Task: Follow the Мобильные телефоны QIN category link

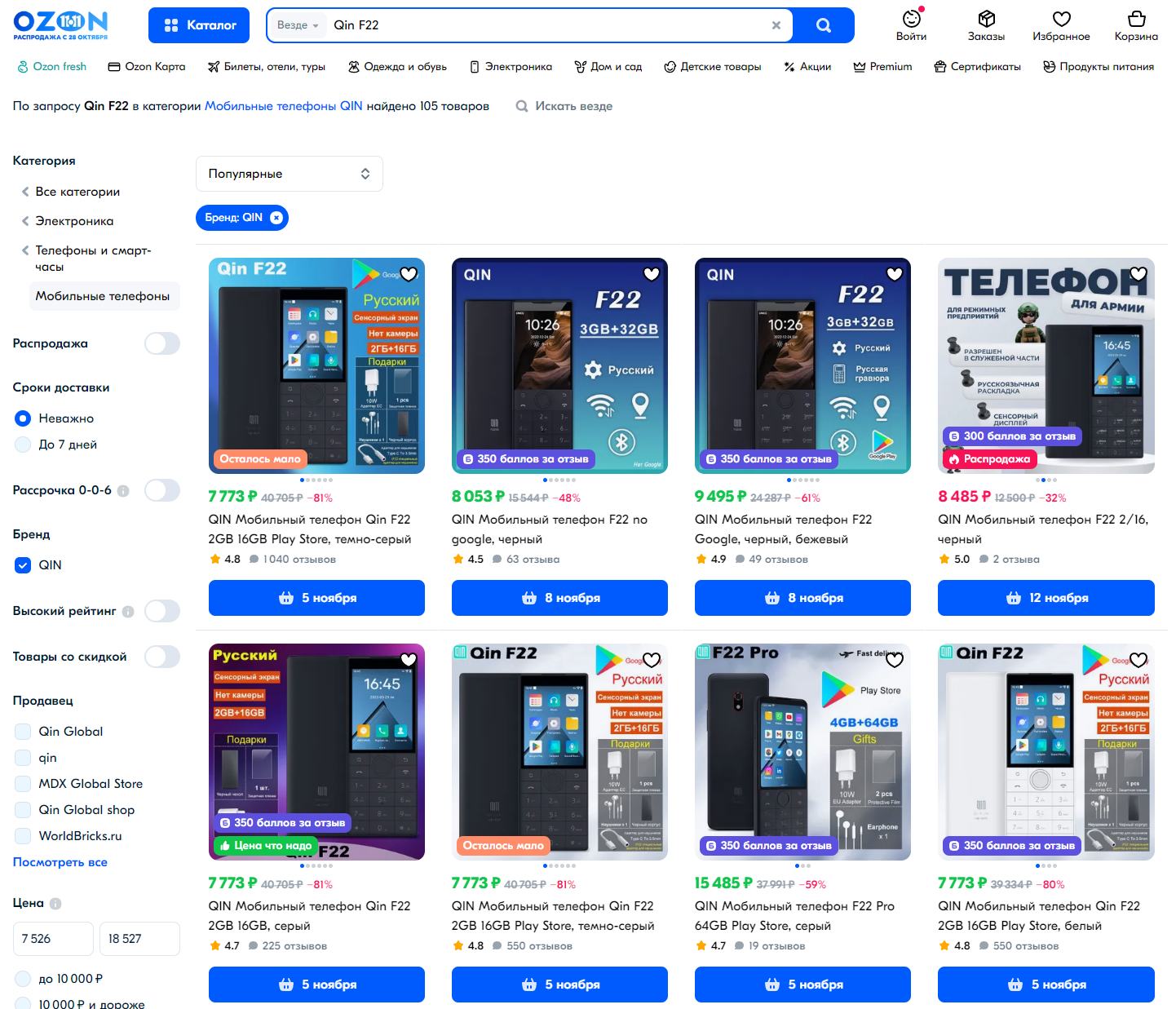Action: 284,106
